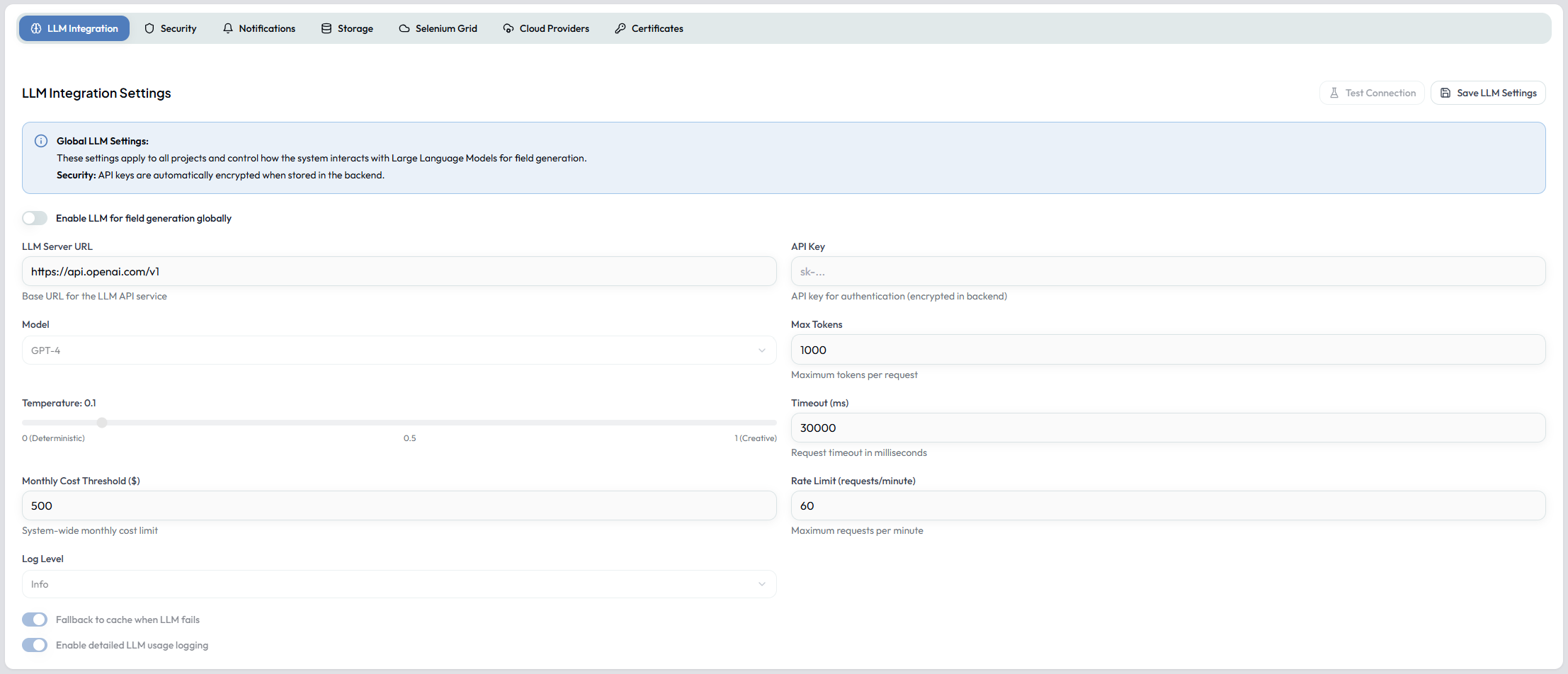Click the Temperature slider handle
The image size is (1568, 674).
click(102, 423)
